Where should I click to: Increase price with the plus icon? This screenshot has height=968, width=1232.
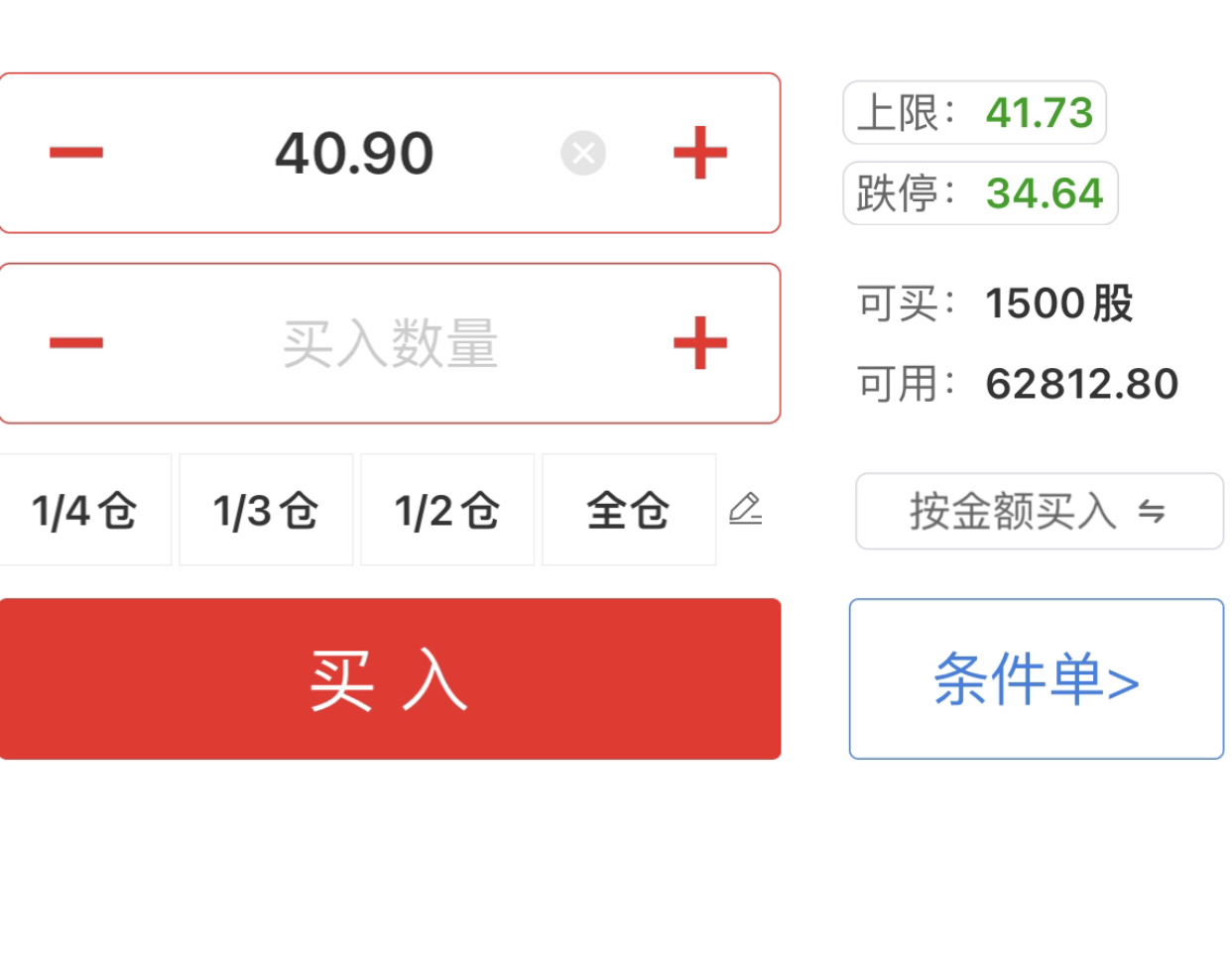coord(700,153)
